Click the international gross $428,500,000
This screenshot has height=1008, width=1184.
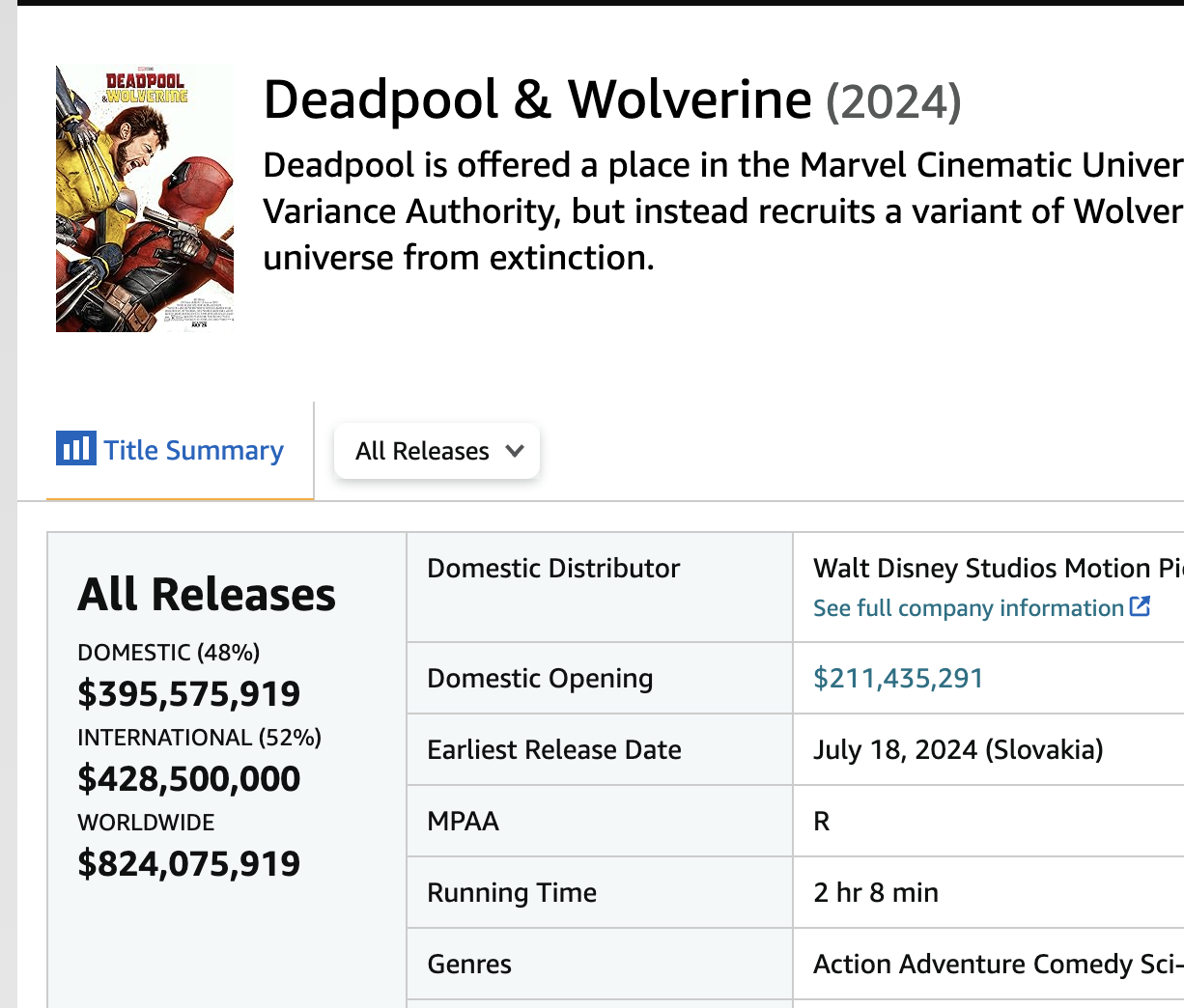189,778
